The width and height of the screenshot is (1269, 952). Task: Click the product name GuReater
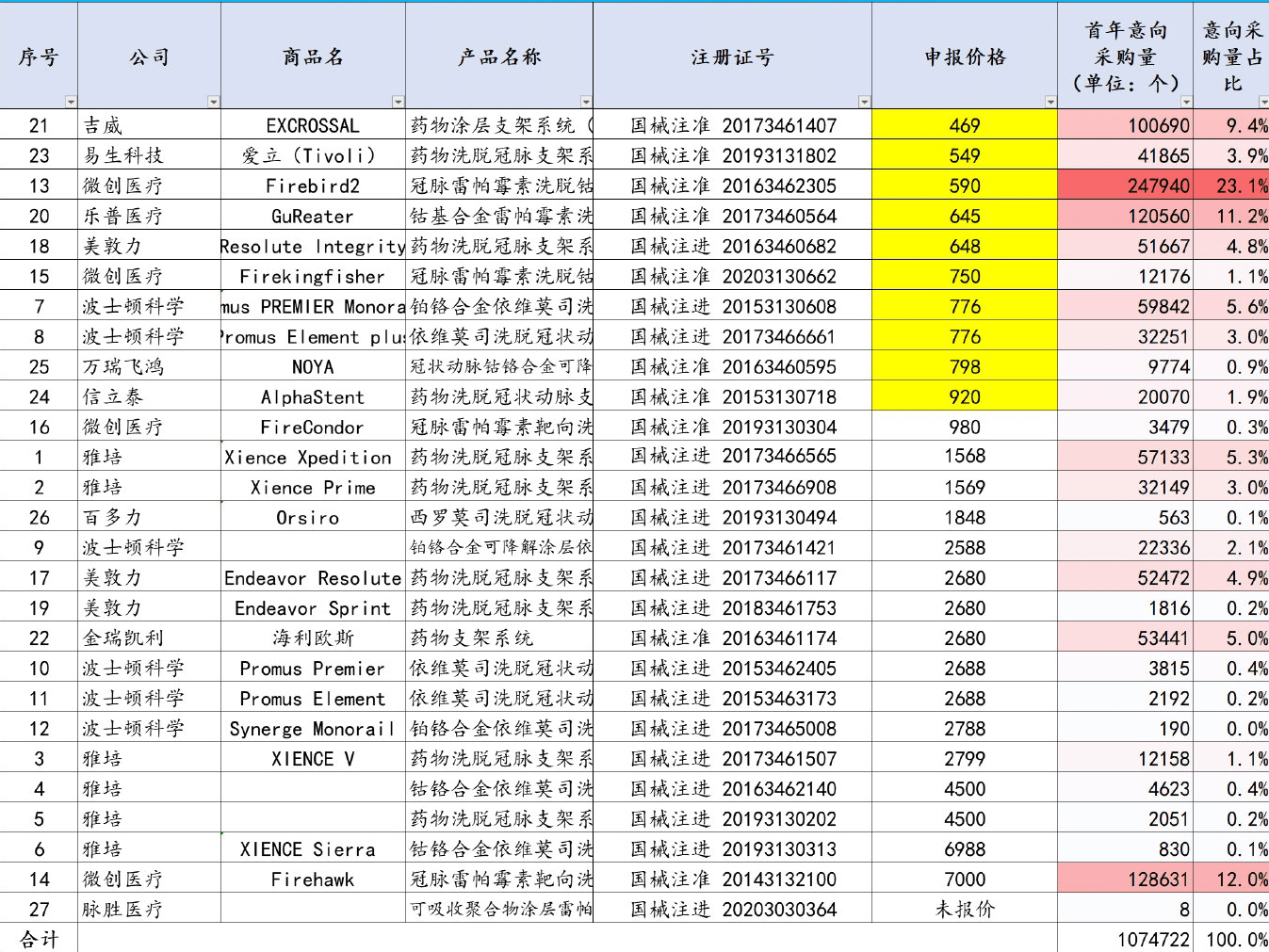pos(313,216)
